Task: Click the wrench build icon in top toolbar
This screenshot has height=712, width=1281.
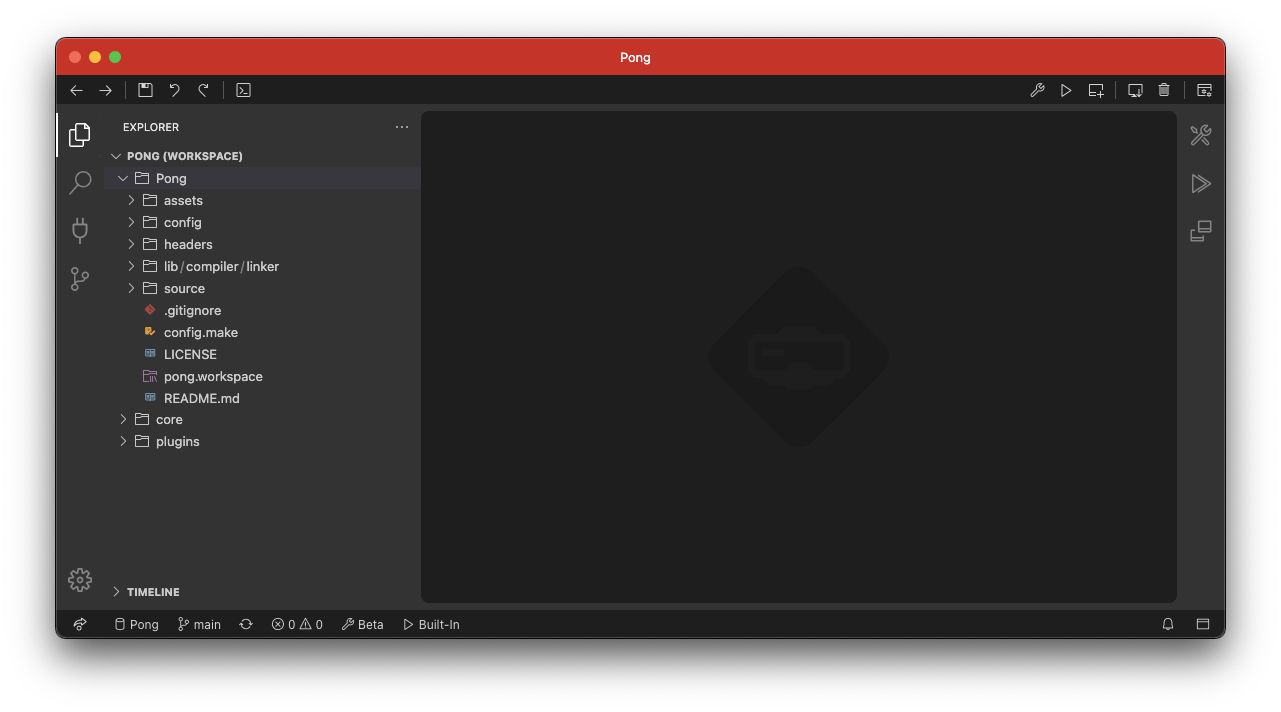Action: point(1037,90)
